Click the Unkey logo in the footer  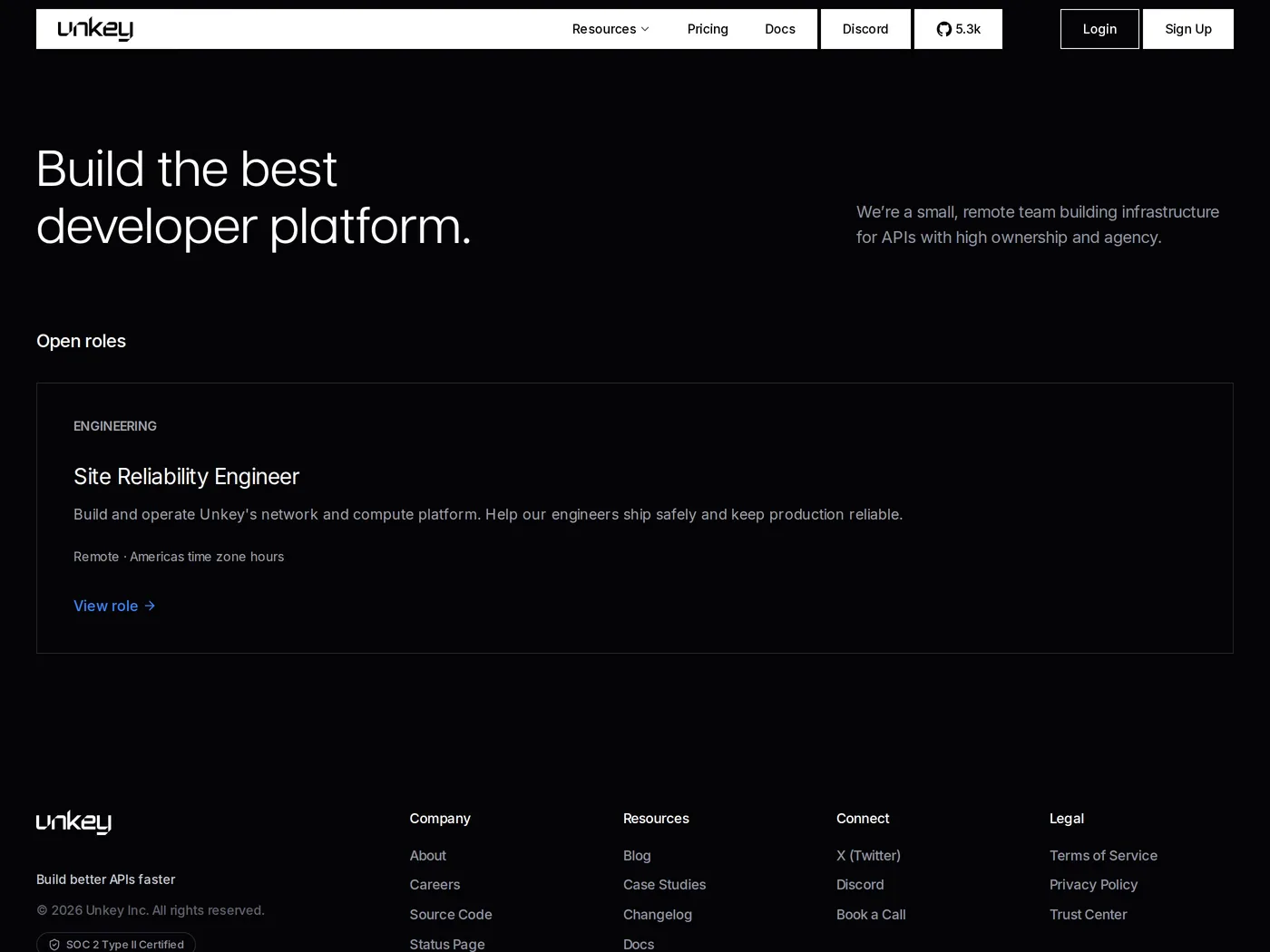coord(73,822)
